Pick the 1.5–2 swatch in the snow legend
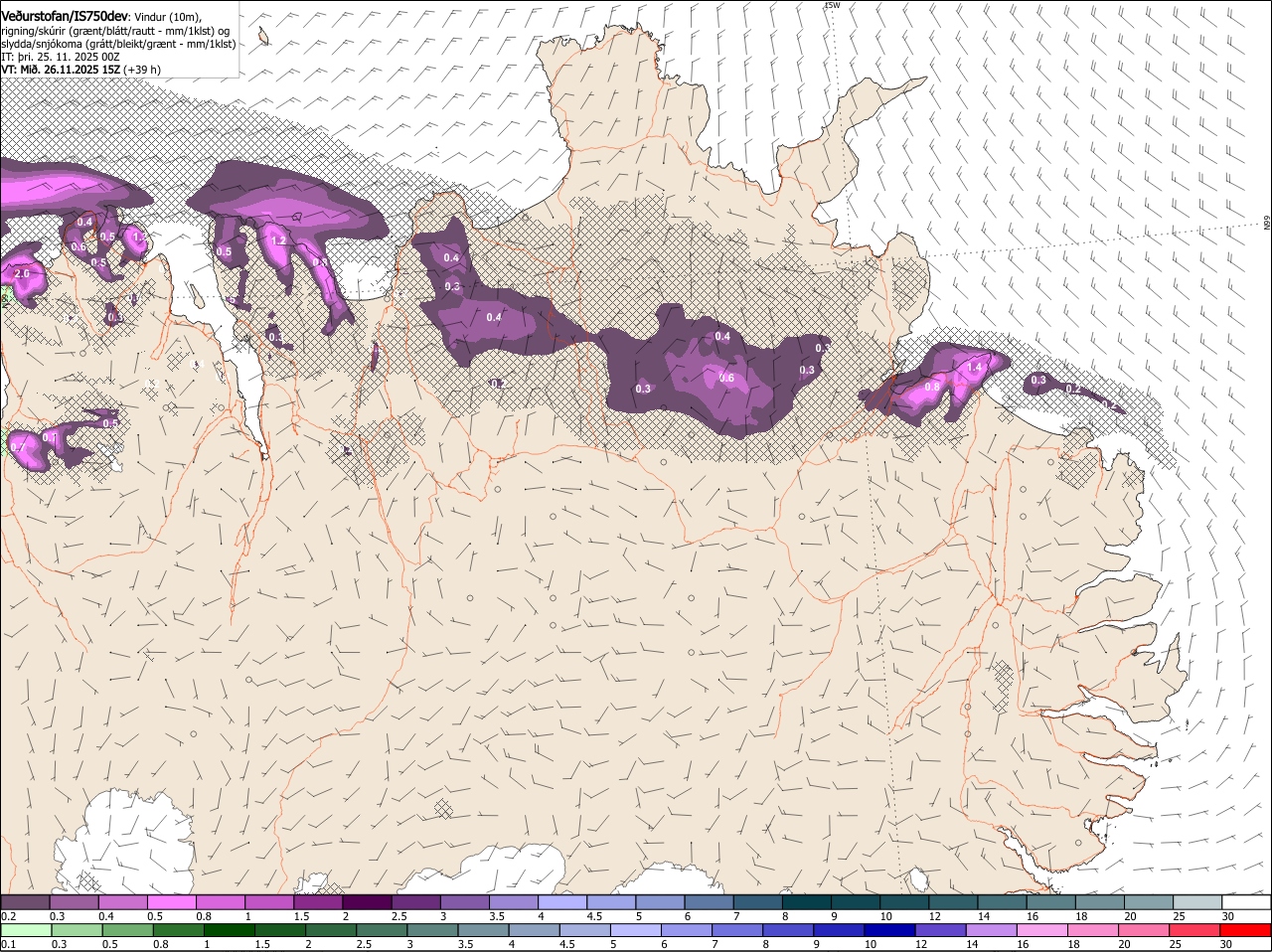Viewport: 1272px width, 952px height. [x=317, y=901]
